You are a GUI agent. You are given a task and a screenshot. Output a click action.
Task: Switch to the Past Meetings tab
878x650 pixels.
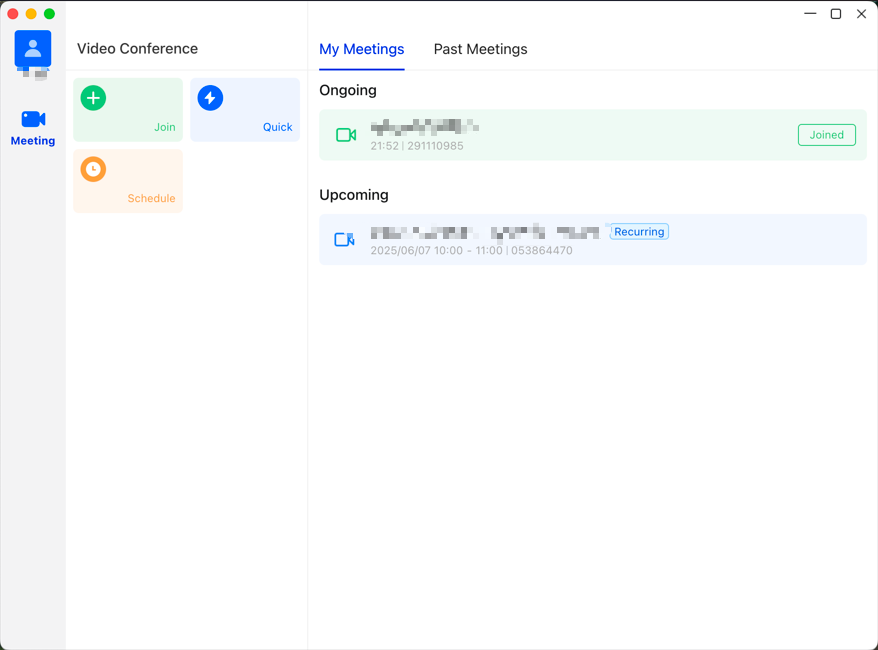pos(480,49)
